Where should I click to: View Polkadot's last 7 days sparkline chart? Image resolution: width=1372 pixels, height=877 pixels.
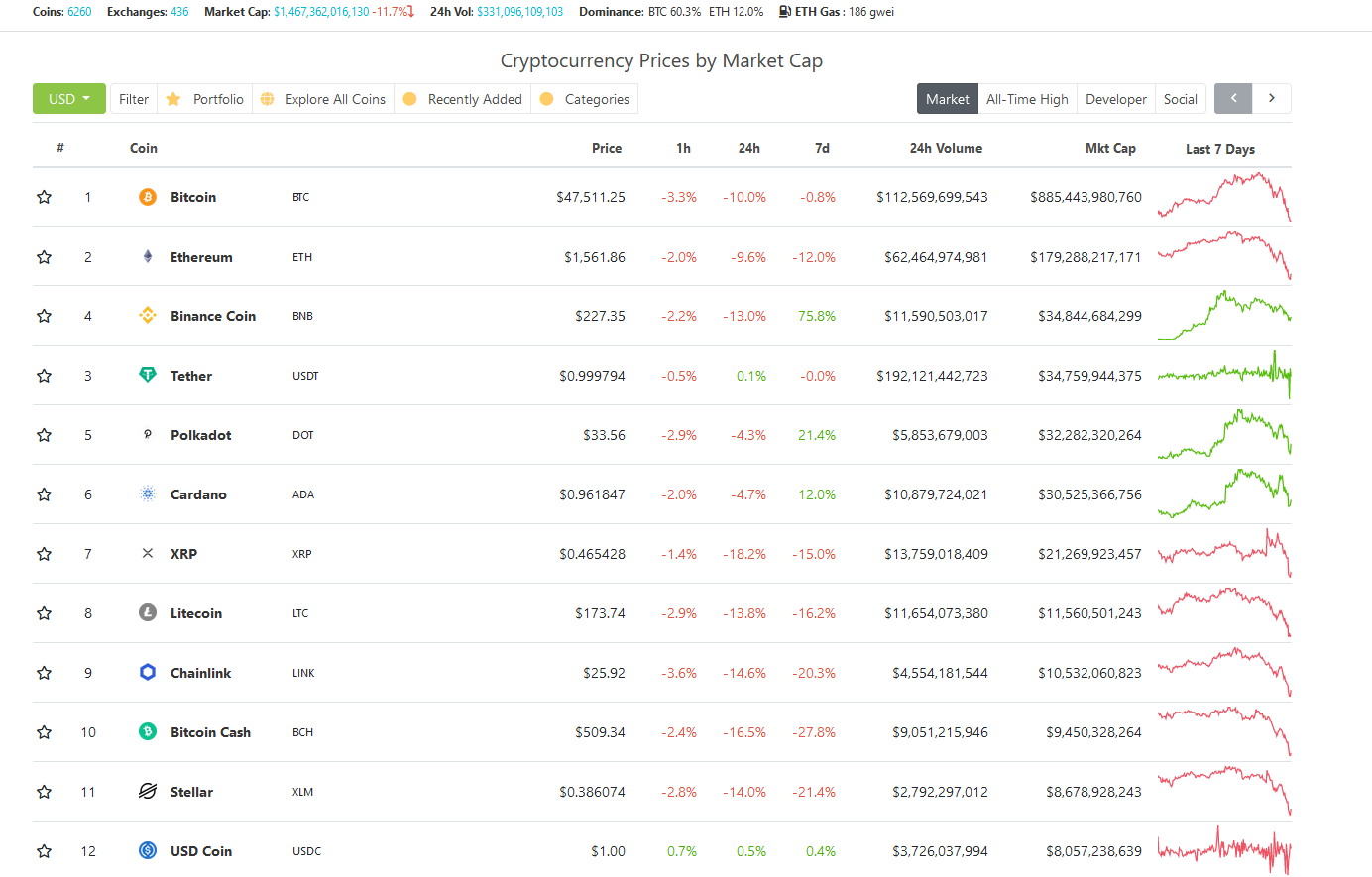pyautogui.click(x=1224, y=435)
